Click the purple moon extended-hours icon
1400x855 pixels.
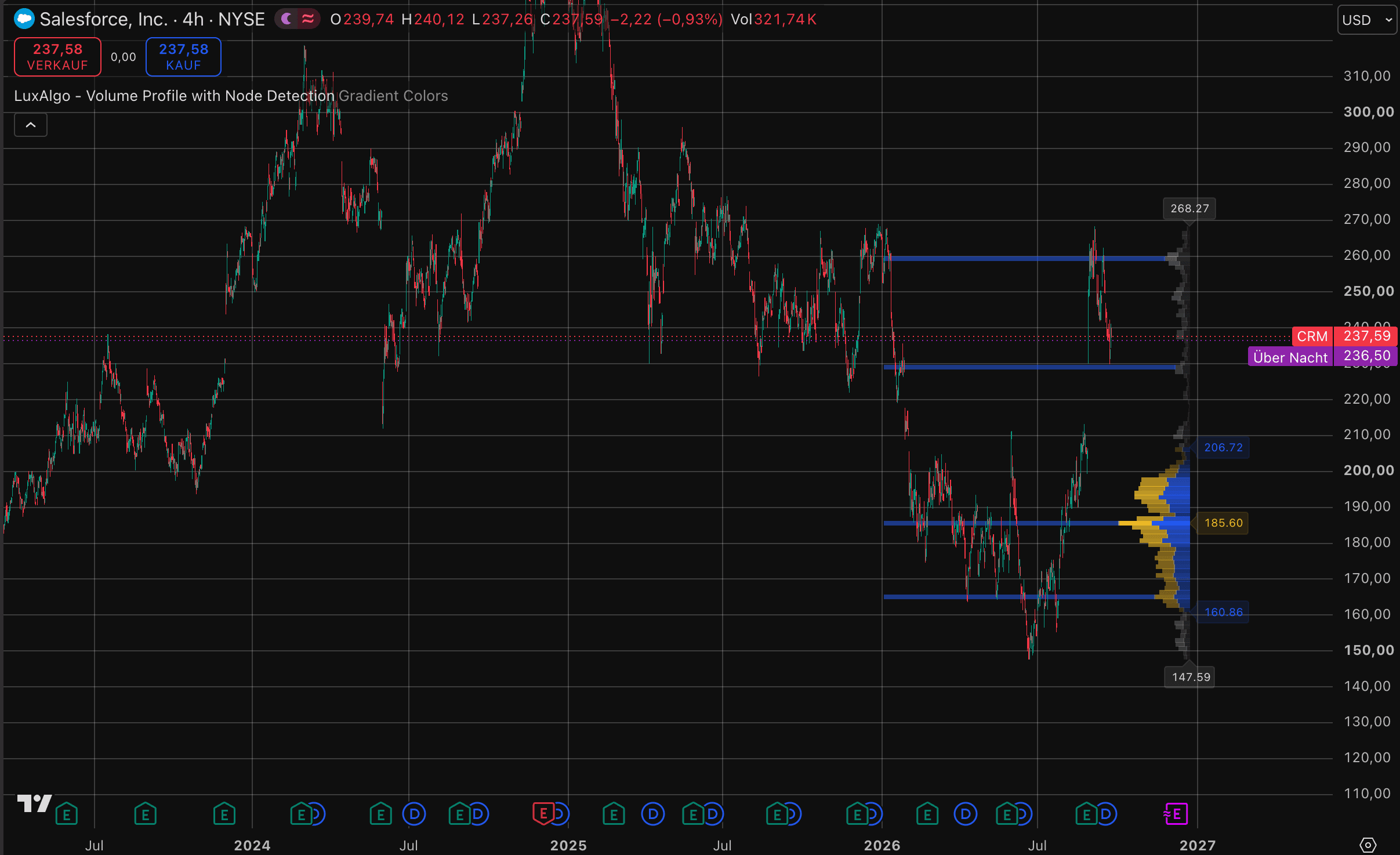[x=286, y=19]
